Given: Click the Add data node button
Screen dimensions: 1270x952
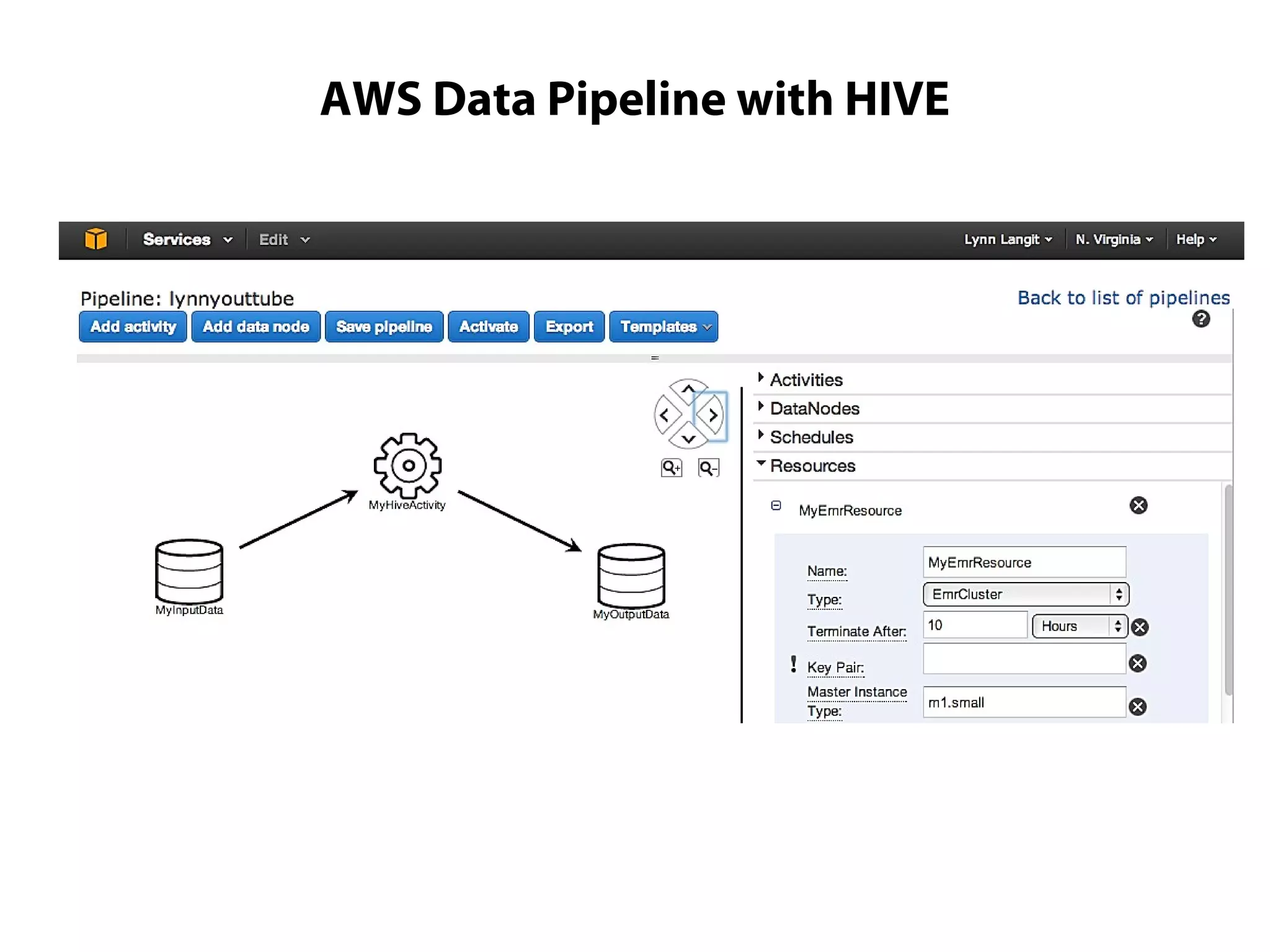Looking at the screenshot, I should pos(255,327).
